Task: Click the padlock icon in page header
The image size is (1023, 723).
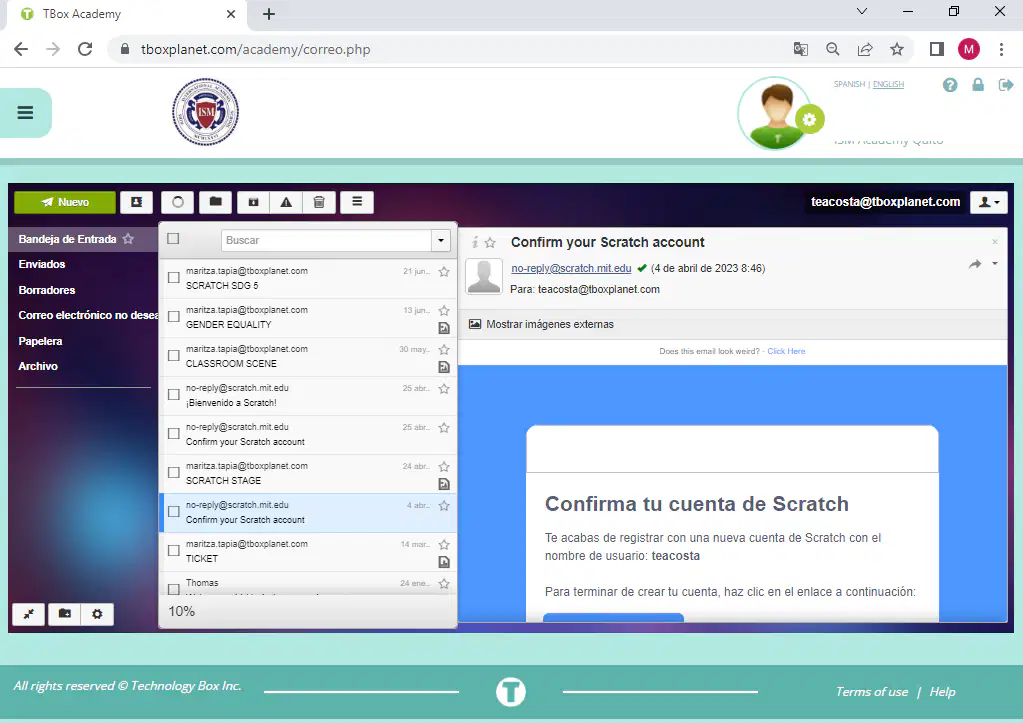Action: [x=978, y=85]
